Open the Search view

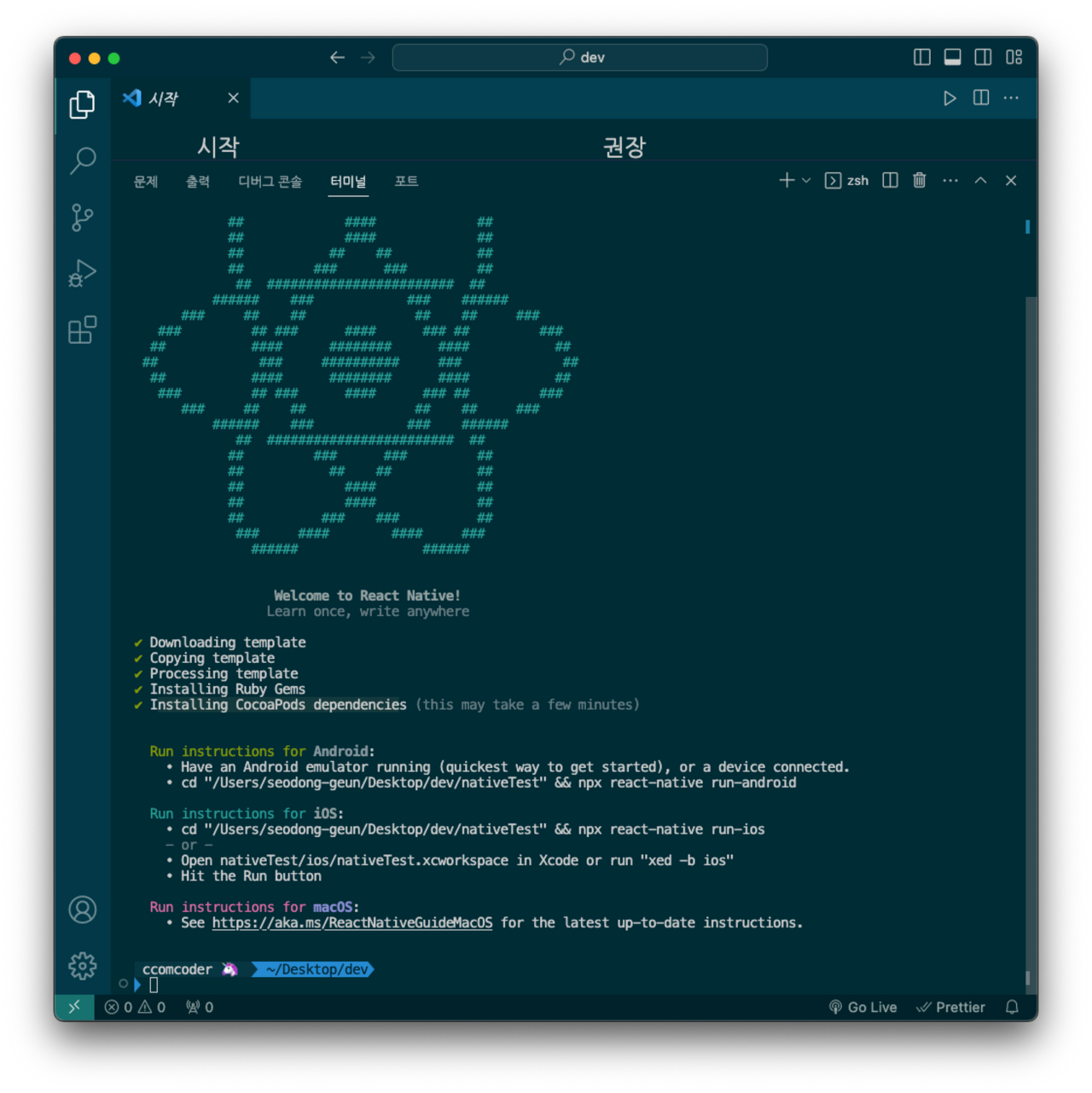pyautogui.click(x=82, y=160)
